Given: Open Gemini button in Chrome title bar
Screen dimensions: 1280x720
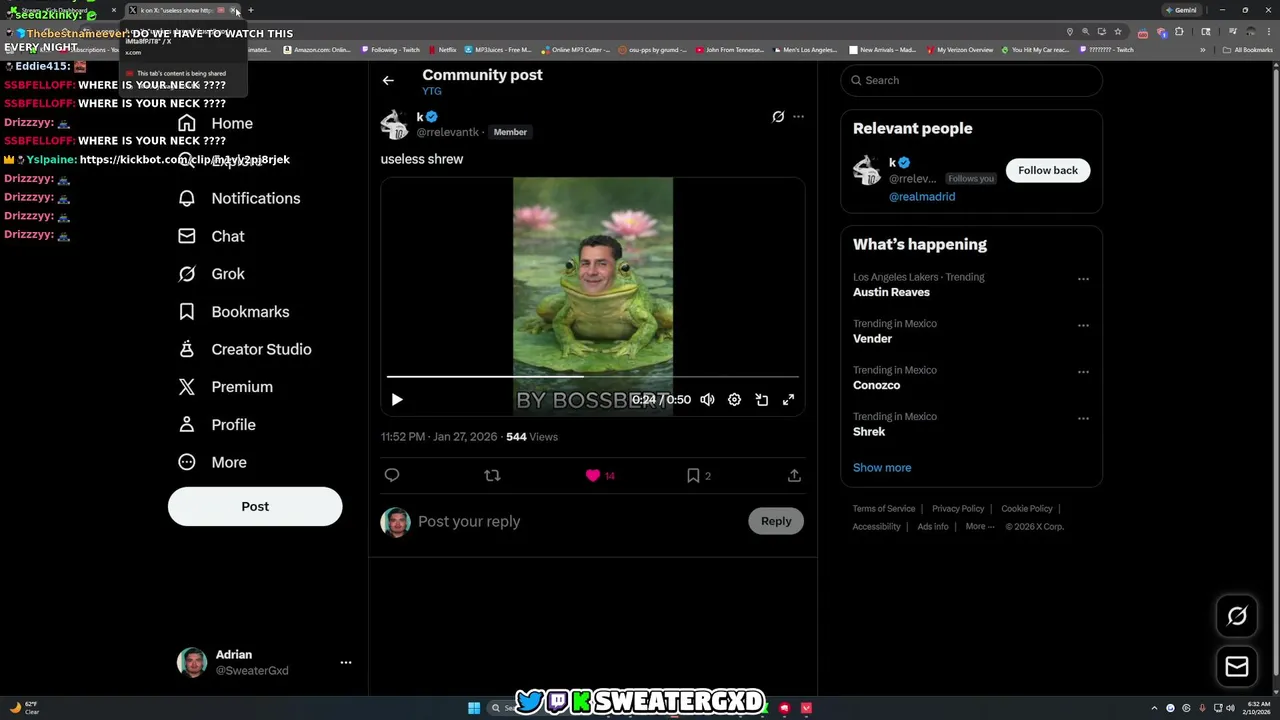Looking at the screenshot, I should tap(1181, 10).
